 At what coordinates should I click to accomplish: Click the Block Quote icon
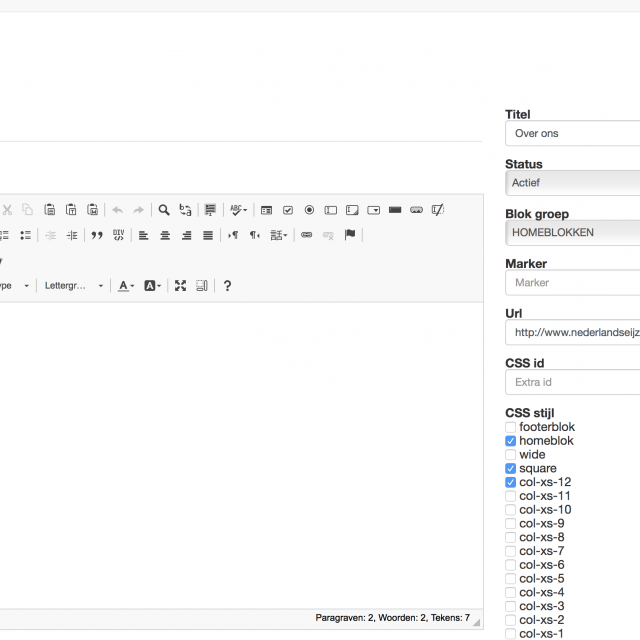pos(97,235)
